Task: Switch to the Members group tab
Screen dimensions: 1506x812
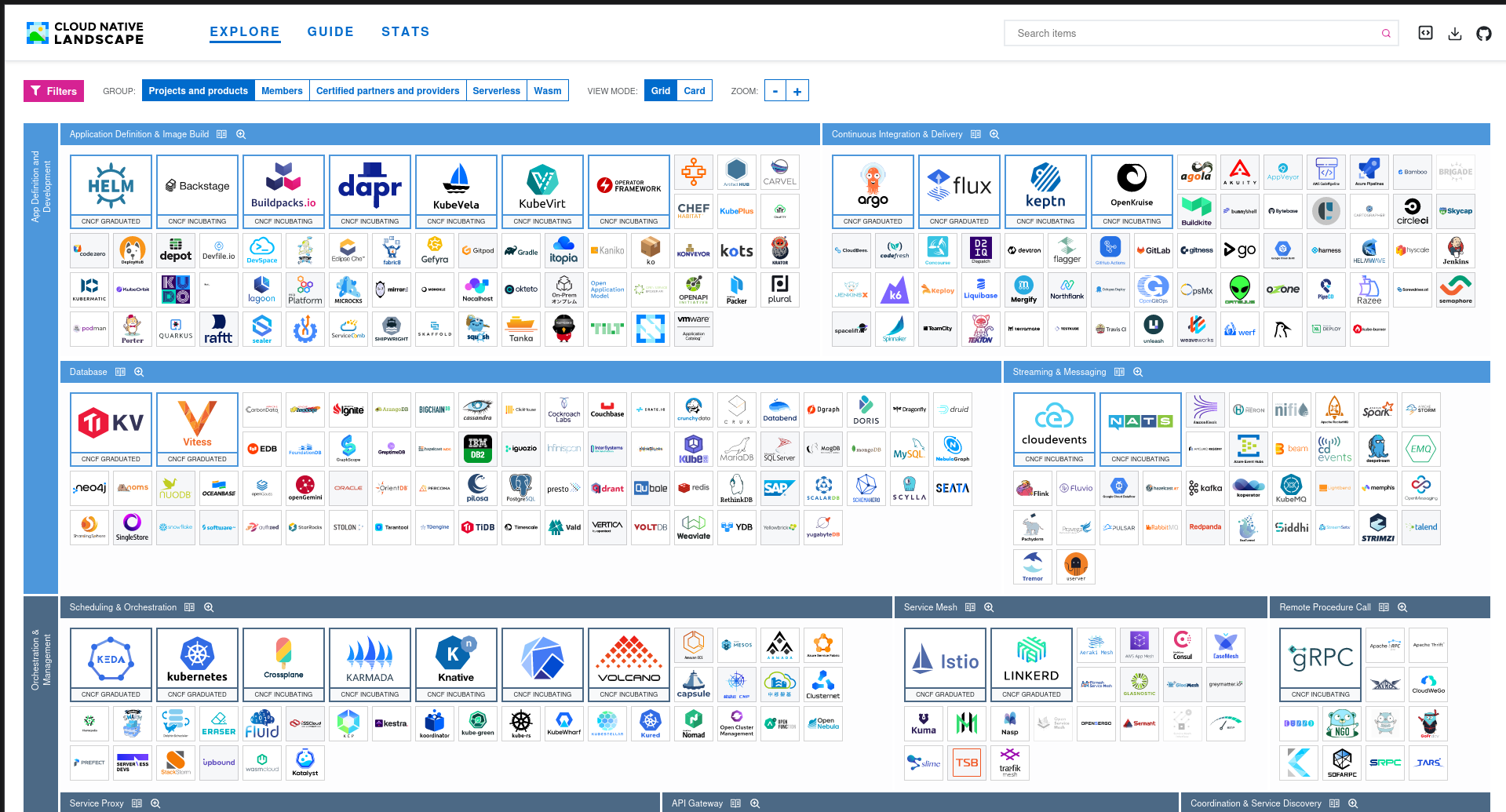Action: pos(282,91)
